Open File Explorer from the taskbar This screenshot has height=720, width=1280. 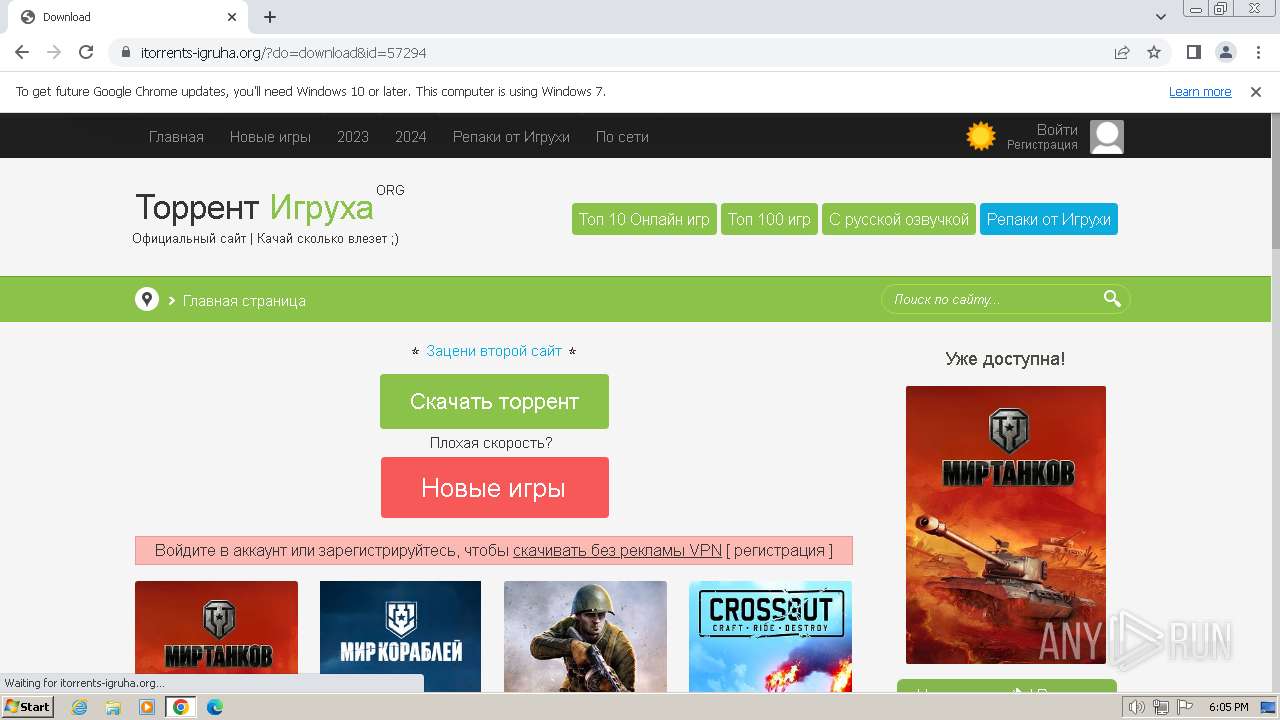pos(113,707)
